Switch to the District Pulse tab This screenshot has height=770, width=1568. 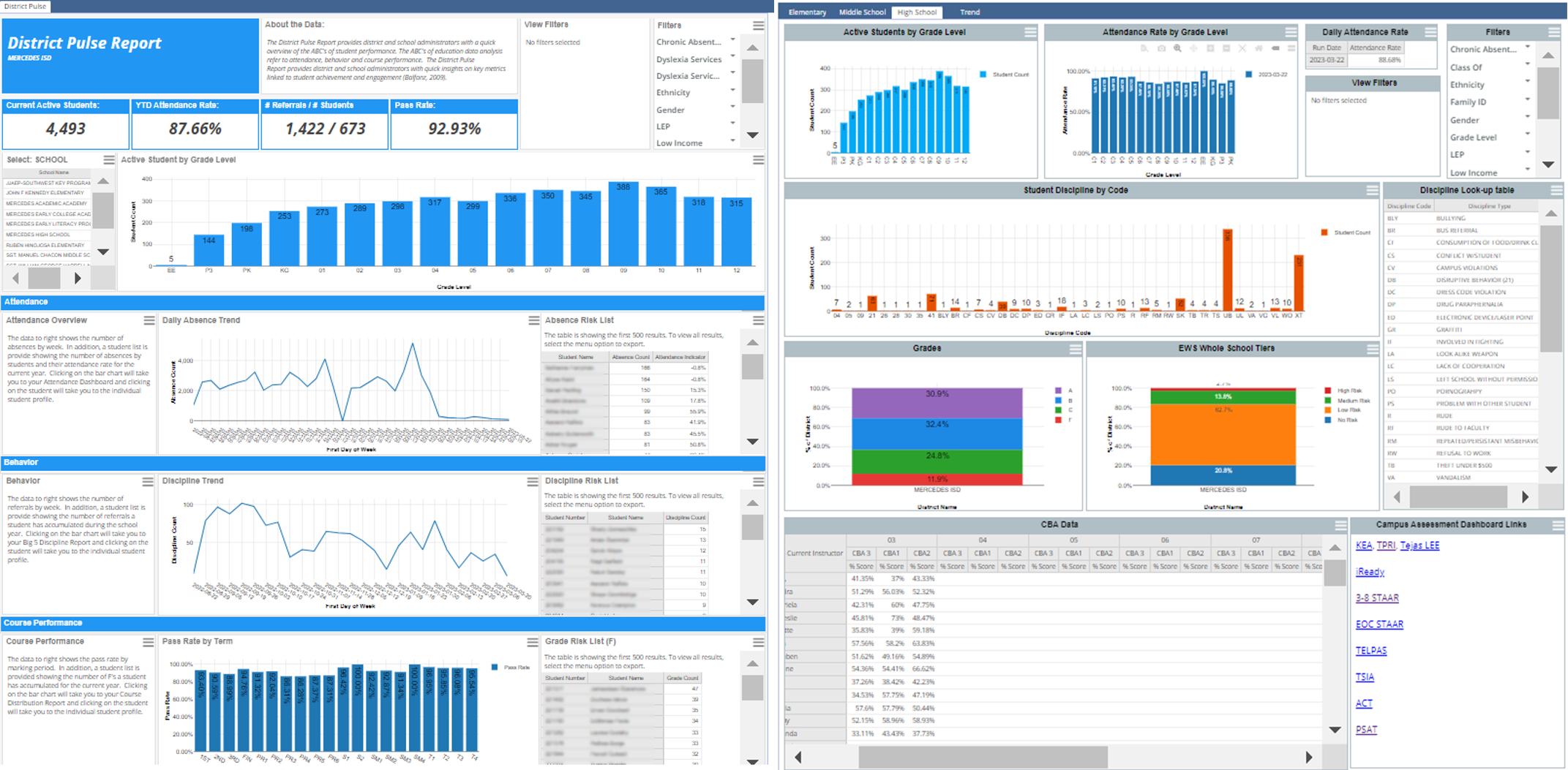pyautogui.click(x=25, y=6)
